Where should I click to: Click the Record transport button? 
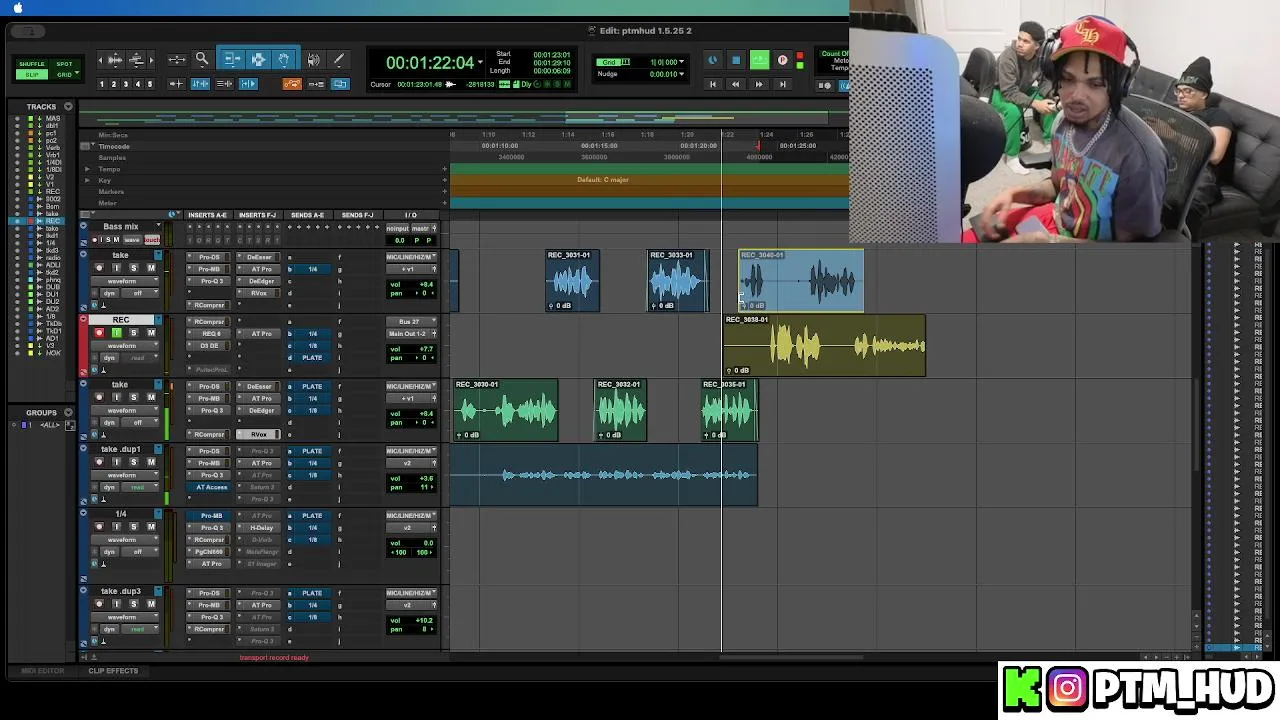(783, 61)
